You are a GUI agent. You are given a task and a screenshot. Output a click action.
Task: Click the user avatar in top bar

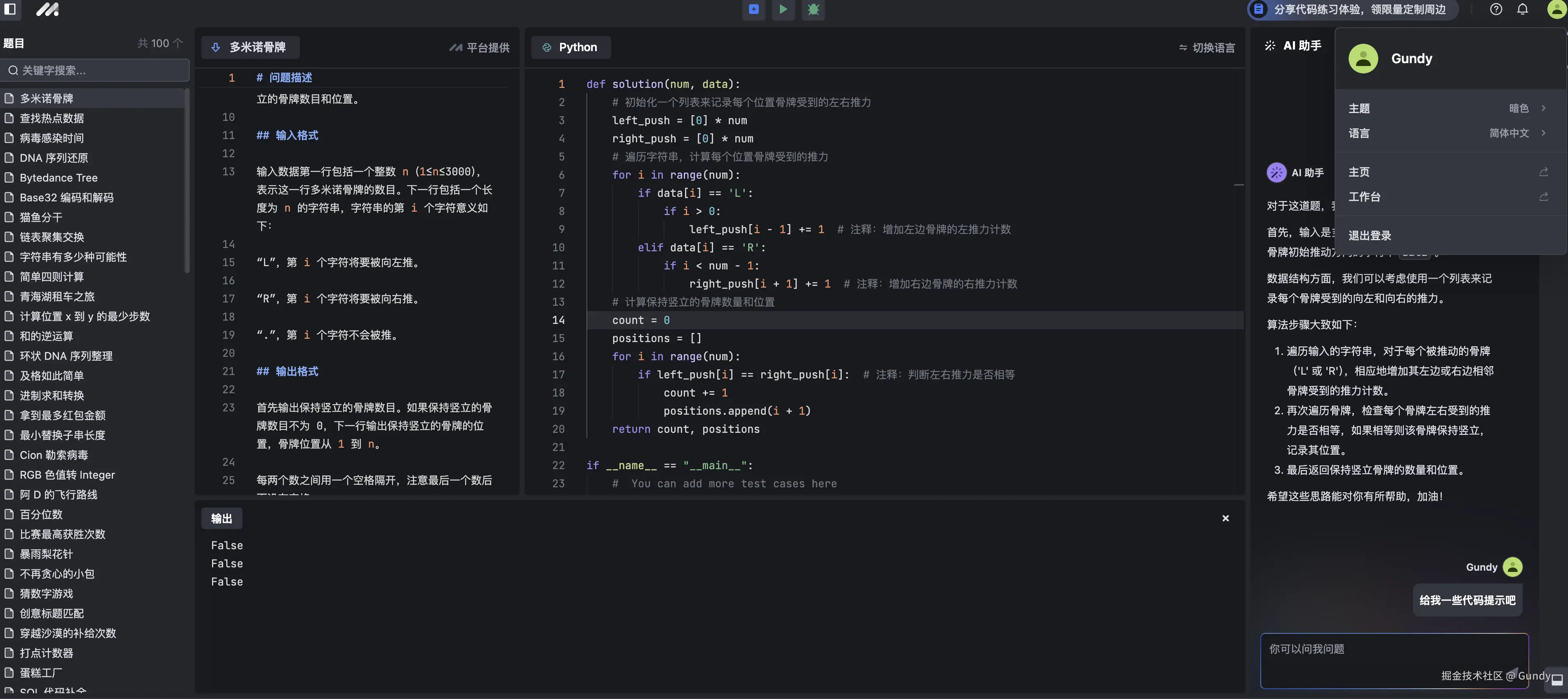(x=1556, y=9)
